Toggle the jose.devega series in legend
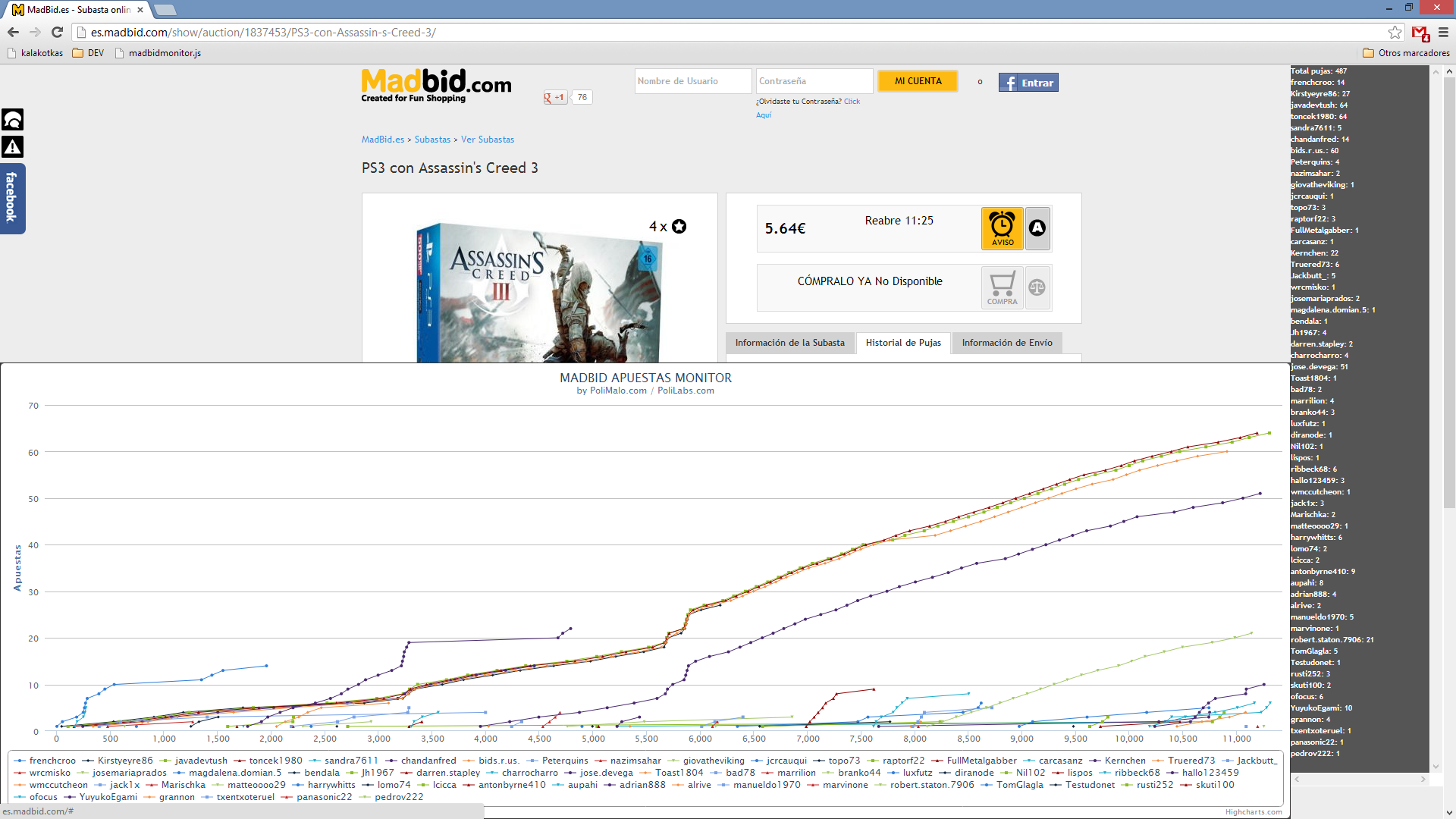The image size is (1456, 819). (599, 773)
